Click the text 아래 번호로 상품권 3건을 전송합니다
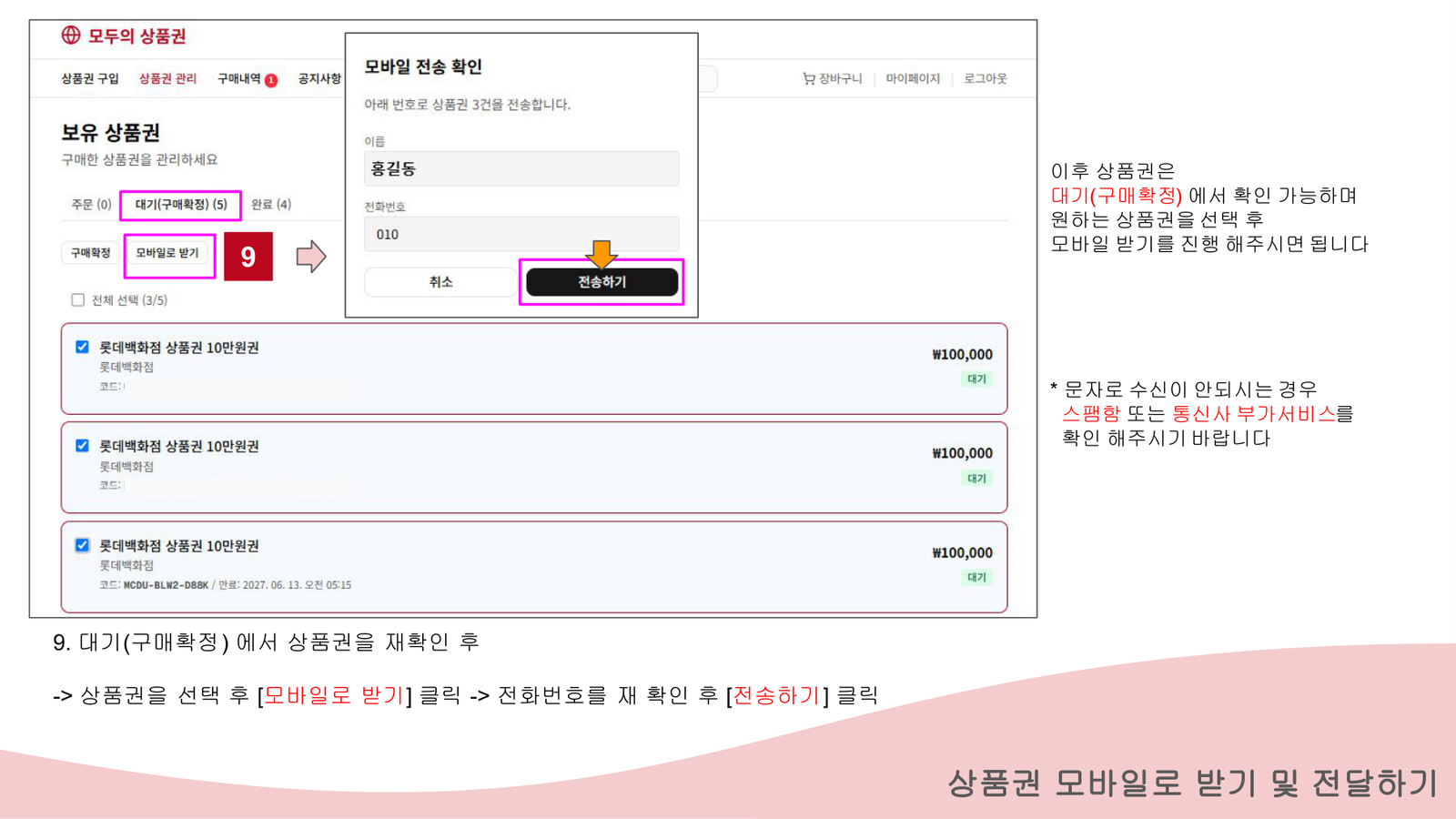Screen dimensions: 1456x819 pos(468,105)
